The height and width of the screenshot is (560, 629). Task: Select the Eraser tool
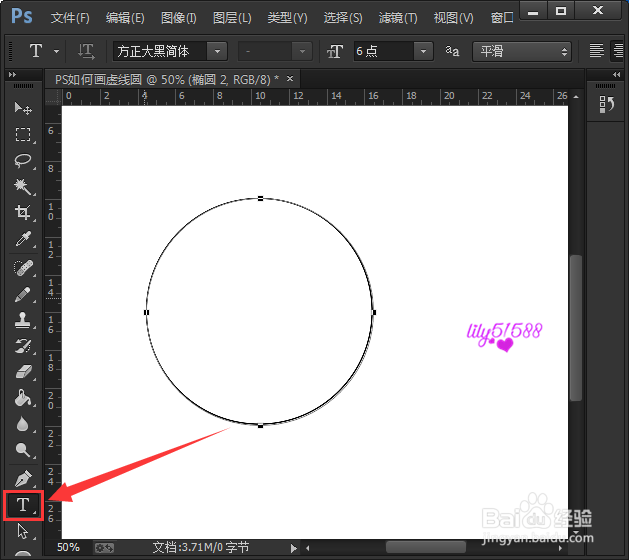click(23, 372)
